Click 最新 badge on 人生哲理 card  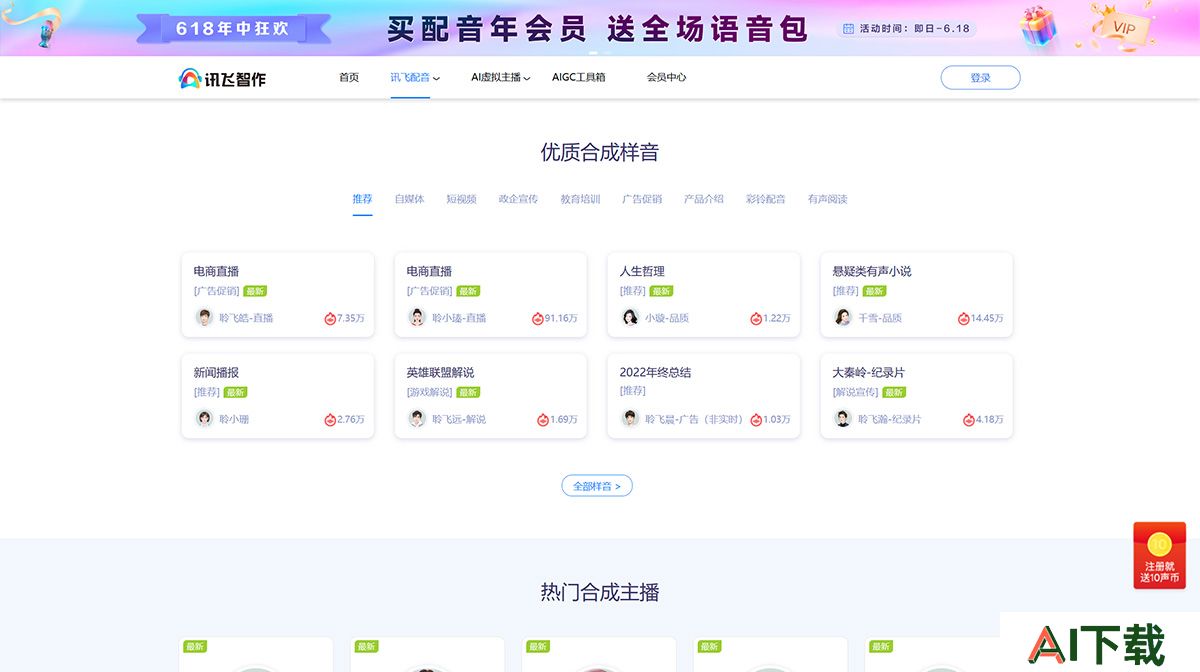coord(661,291)
